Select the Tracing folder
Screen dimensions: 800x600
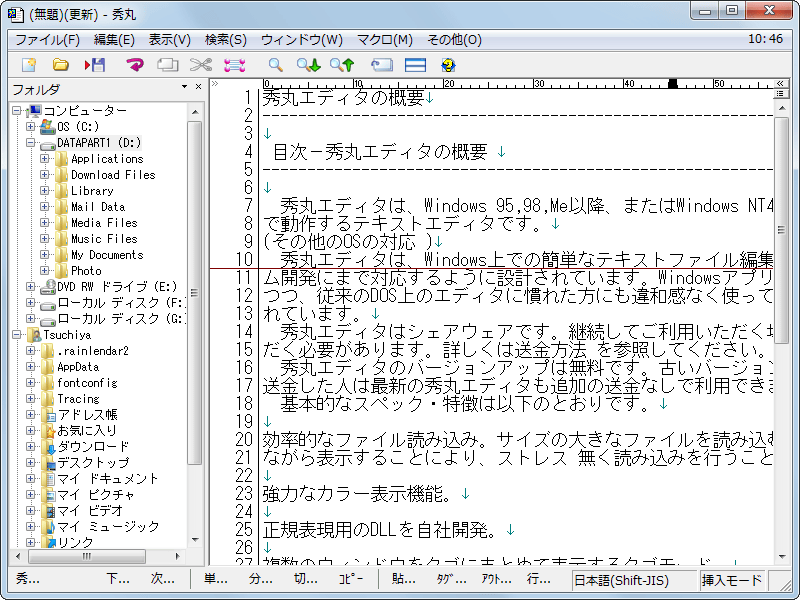pyautogui.click(x=78, y=398)
